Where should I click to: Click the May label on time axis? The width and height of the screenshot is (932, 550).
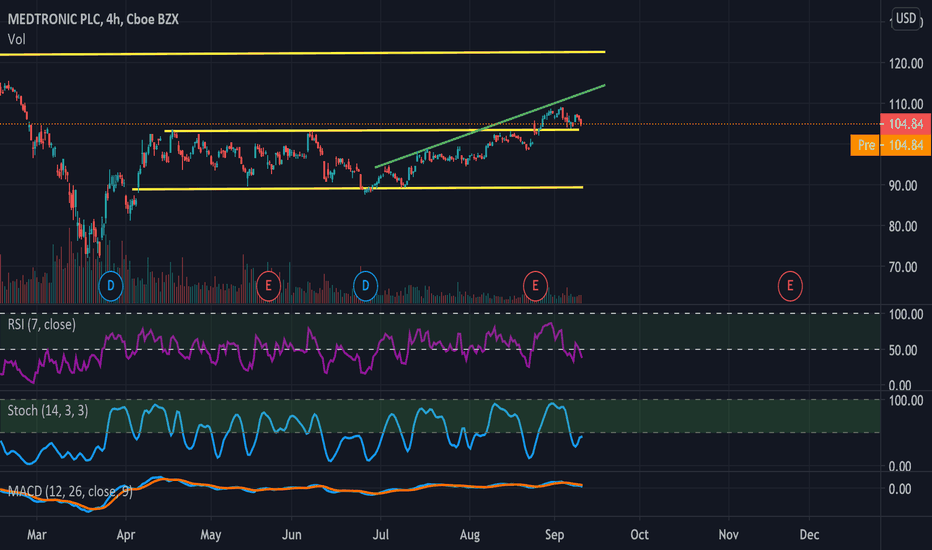coord(210,535)
